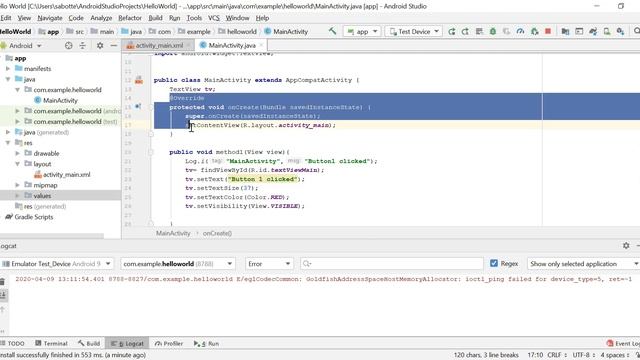Collapse all in the Project panel
640x360 pixels.
[82, 46]
